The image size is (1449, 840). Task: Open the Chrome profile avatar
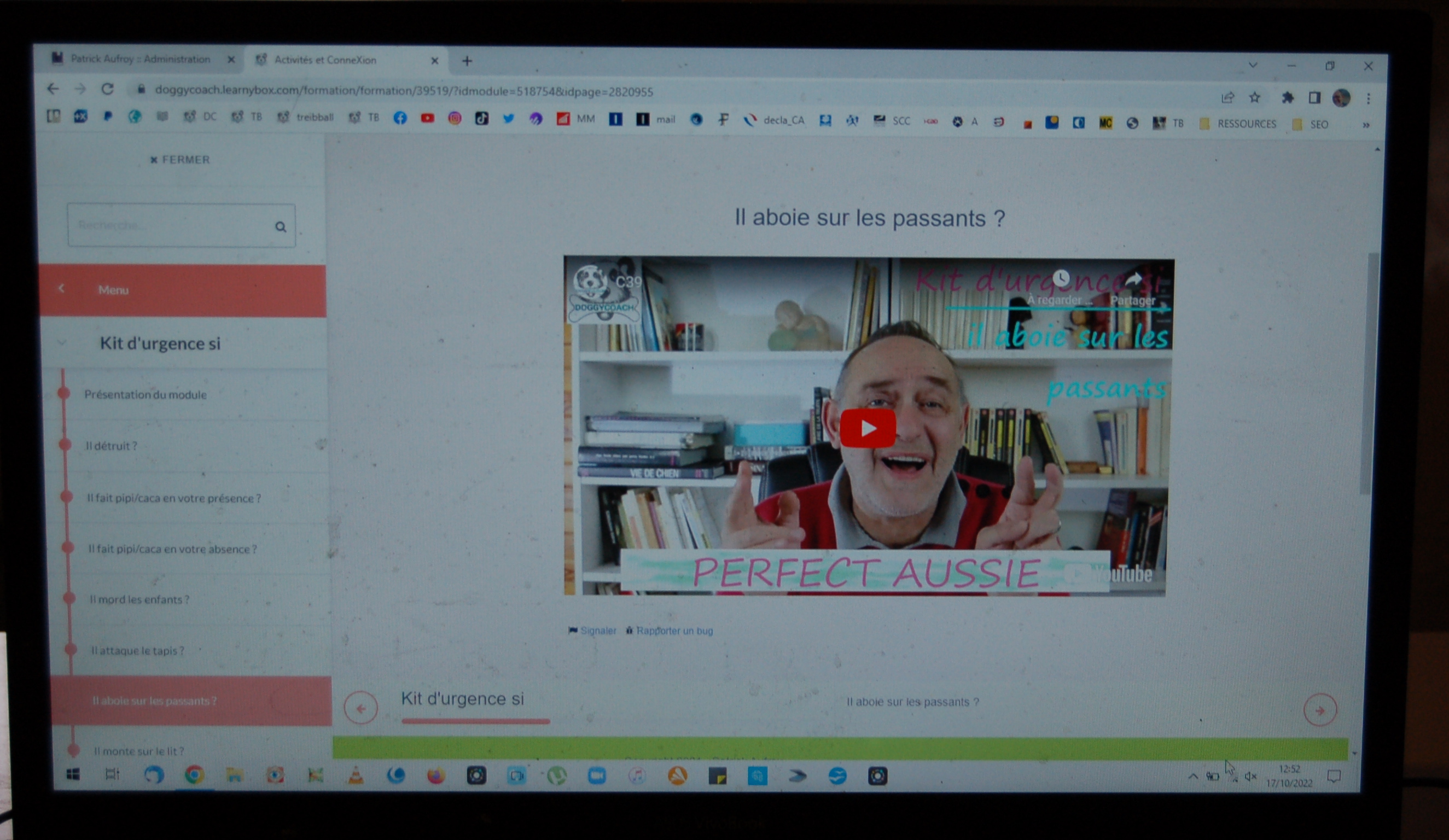pos(1341,98)
